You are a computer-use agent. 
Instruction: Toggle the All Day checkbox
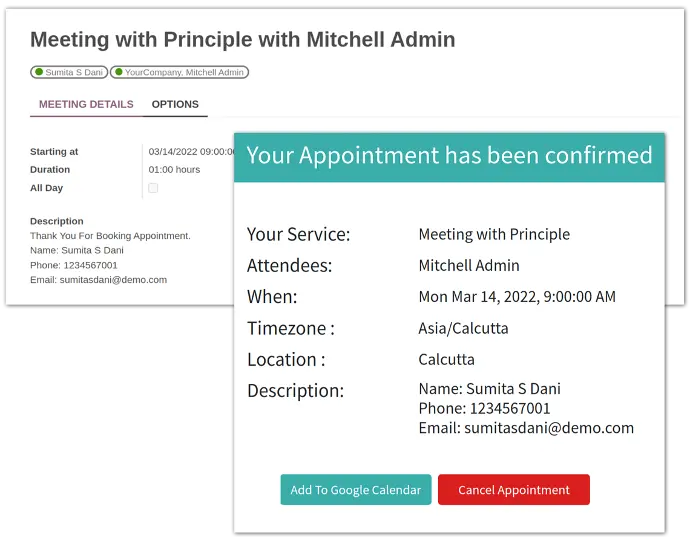tap(153, 188)
